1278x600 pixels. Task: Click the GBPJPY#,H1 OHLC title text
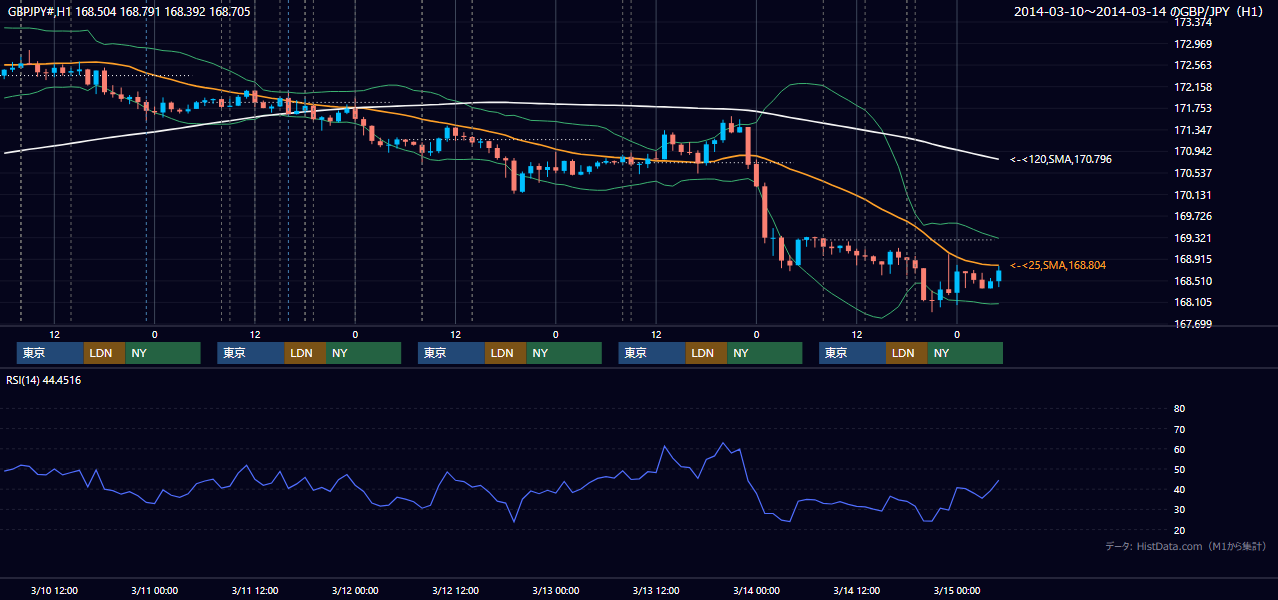127,12
